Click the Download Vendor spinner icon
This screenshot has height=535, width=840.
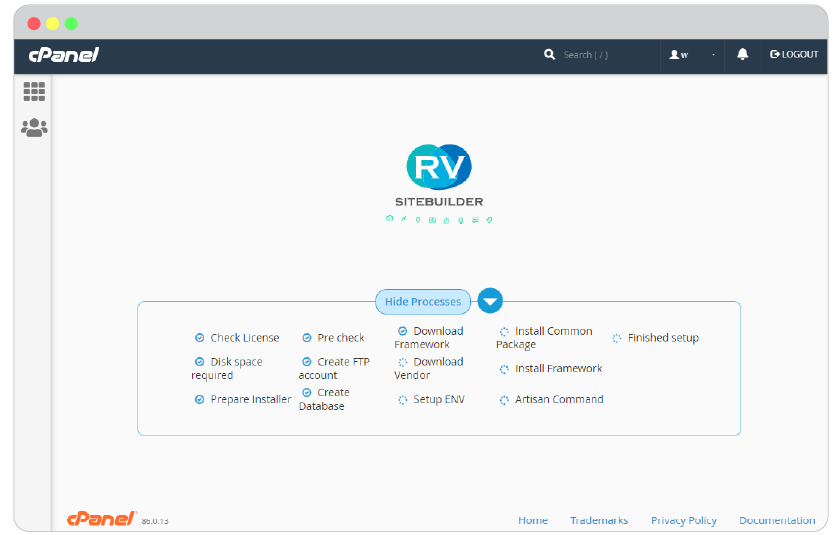403,362
